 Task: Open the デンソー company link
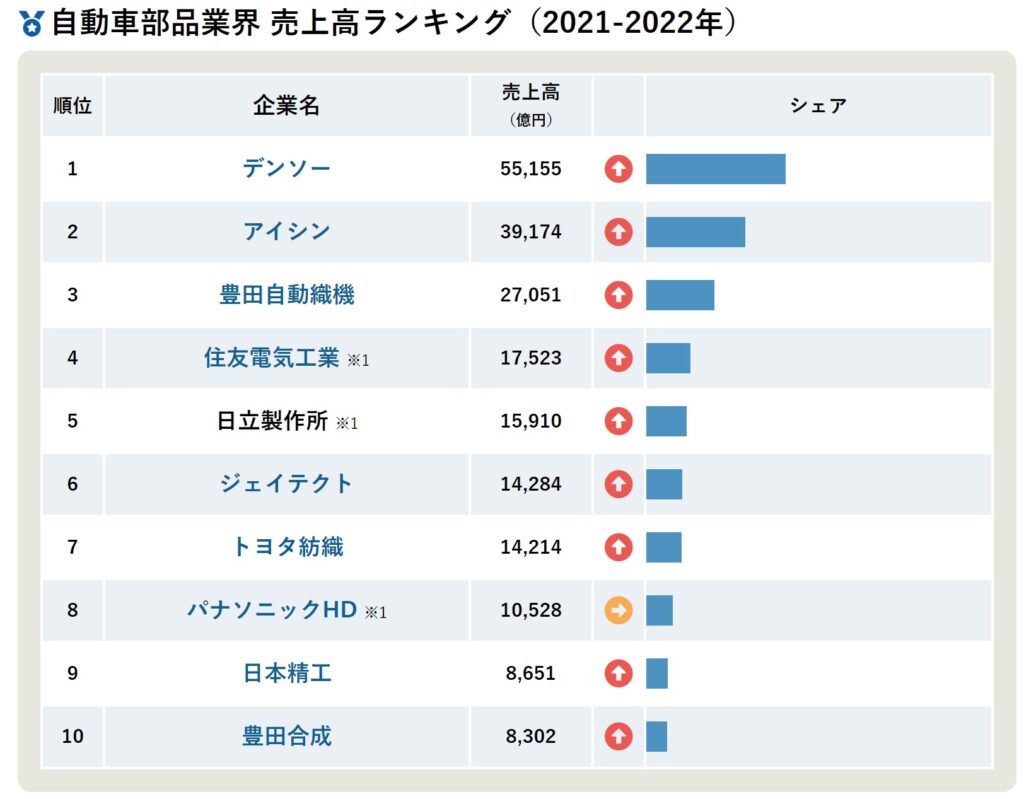[x=287, y=168]
